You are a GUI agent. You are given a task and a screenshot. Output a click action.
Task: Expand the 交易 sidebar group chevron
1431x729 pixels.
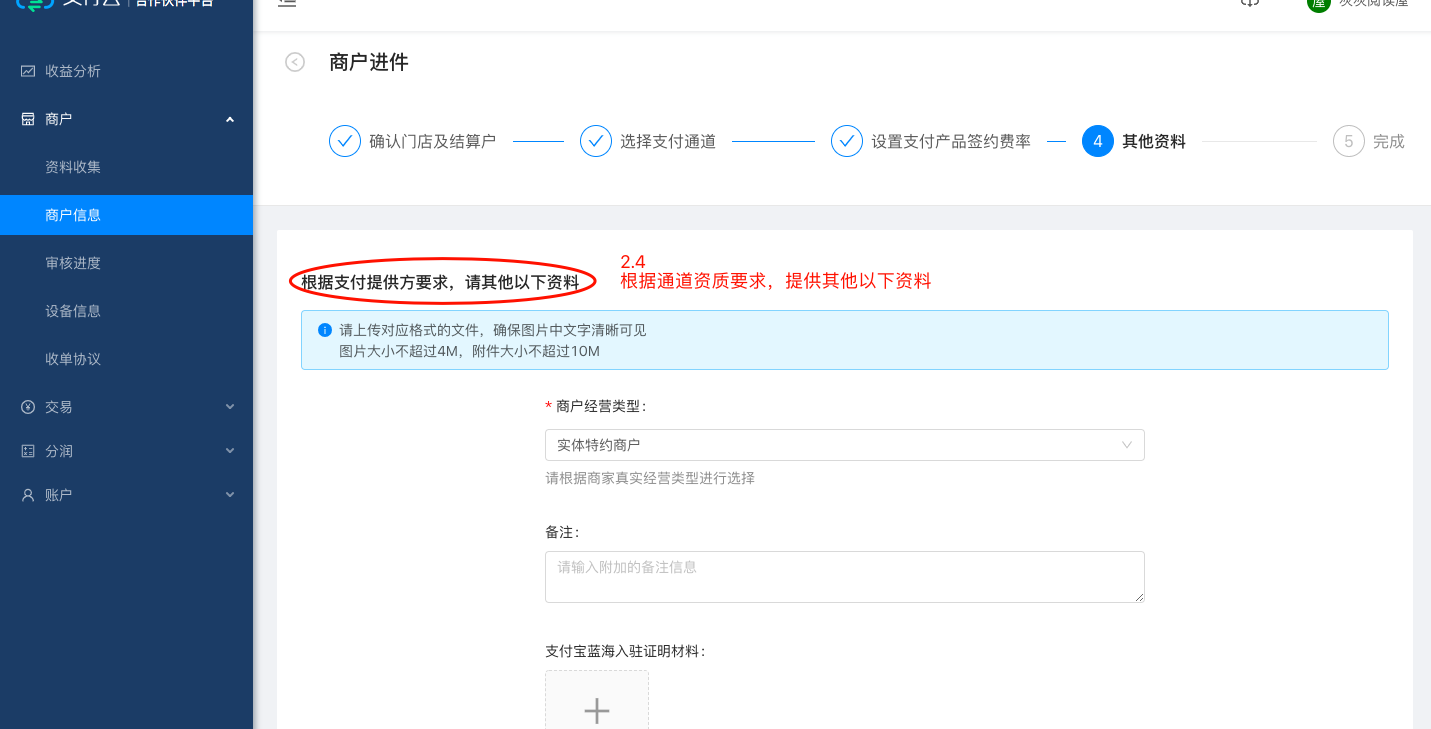[230, 407]
